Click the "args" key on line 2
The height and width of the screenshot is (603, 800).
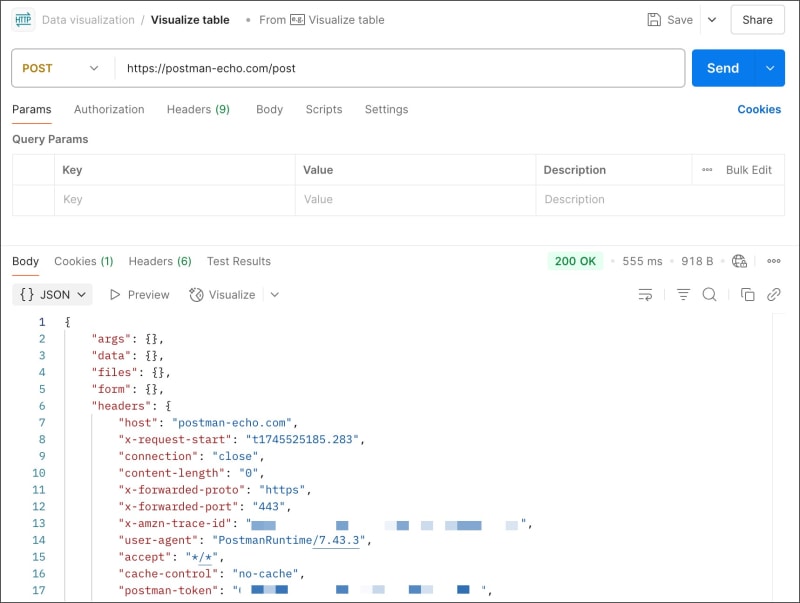(111, 339)
